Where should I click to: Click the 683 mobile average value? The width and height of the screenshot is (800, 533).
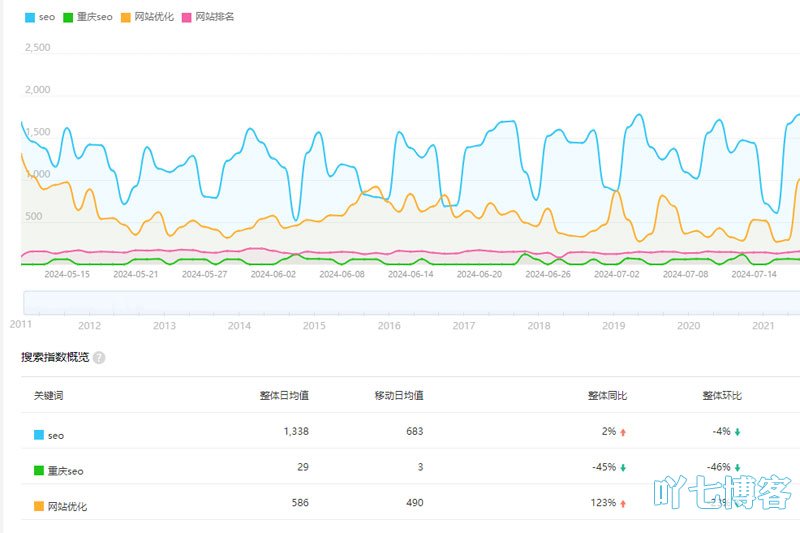coord(415,432)
